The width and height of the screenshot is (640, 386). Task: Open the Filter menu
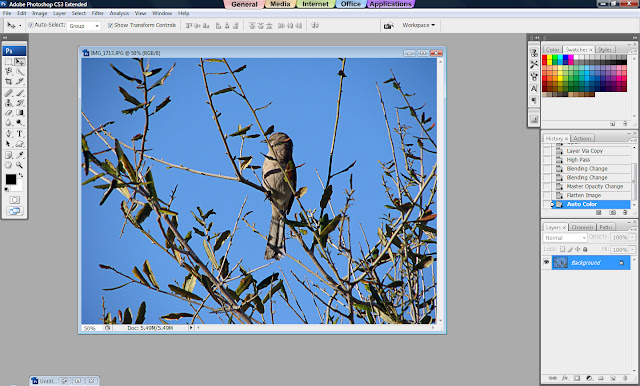(x=97, y=13)
